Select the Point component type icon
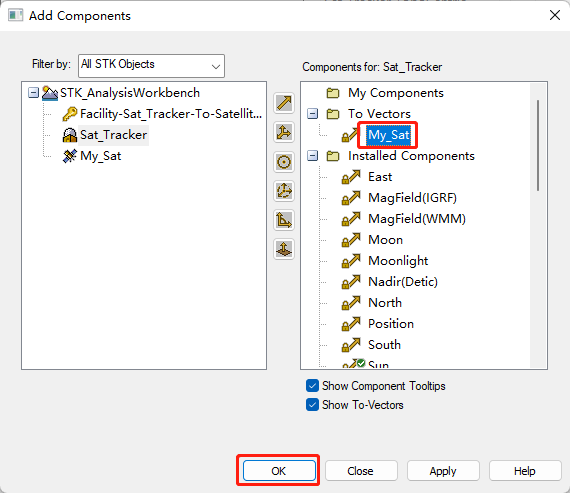Viewport: 570px width, 493px height. 284,162
